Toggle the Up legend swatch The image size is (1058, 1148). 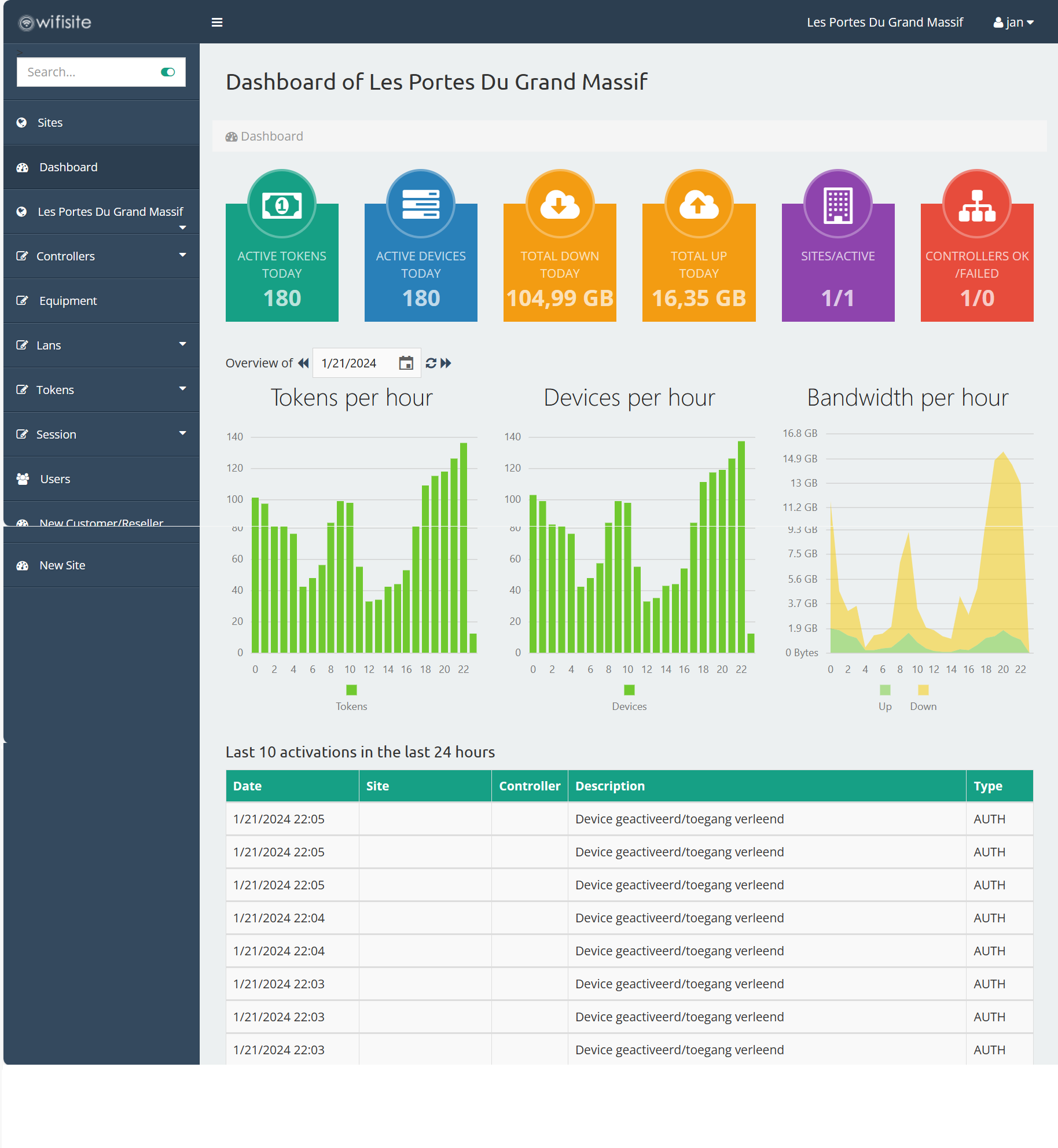pos(885,690)
